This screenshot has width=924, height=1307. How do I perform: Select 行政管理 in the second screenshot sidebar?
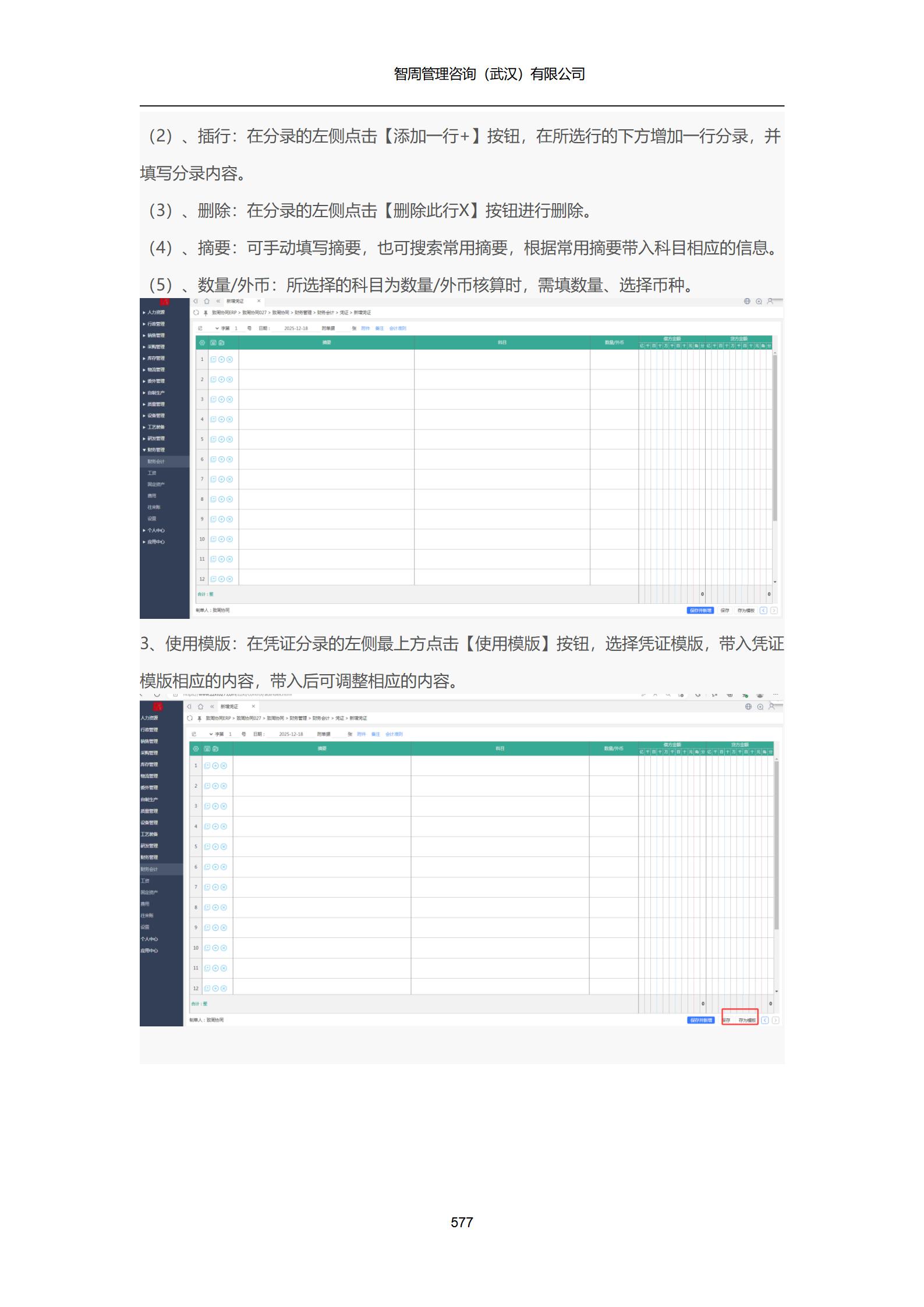[149, 730]
